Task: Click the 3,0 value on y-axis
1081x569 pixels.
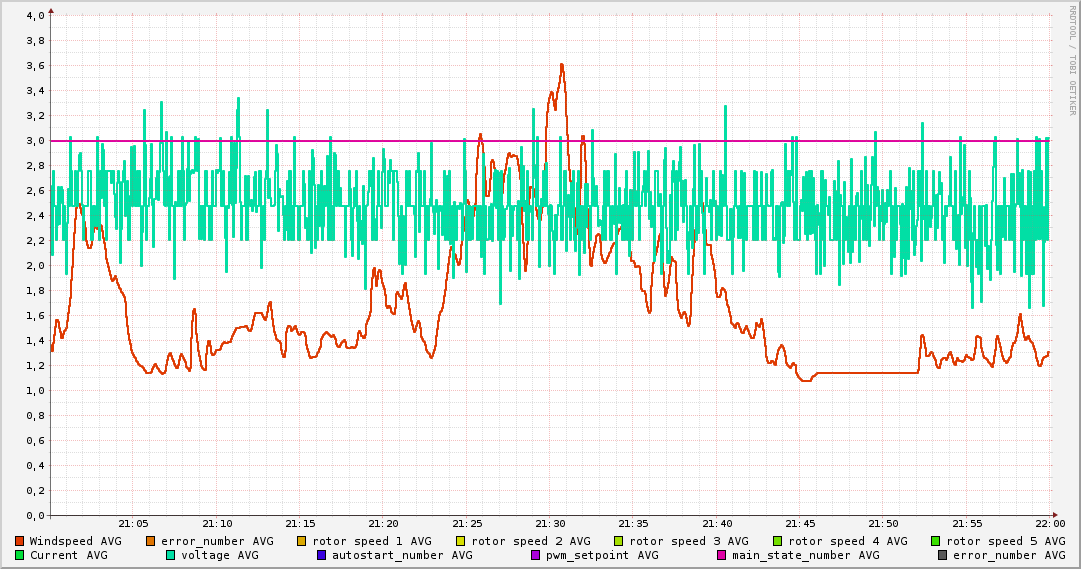Action: click(x=35, y=141)
